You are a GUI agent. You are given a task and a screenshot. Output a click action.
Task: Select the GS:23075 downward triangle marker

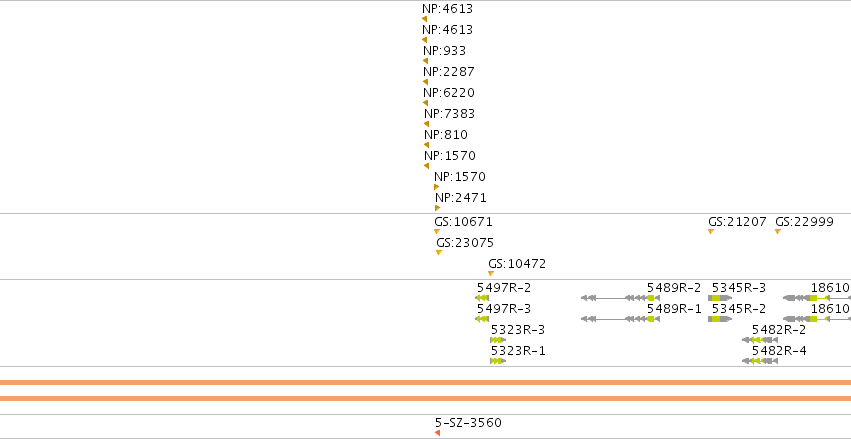(x=439, y=252)
